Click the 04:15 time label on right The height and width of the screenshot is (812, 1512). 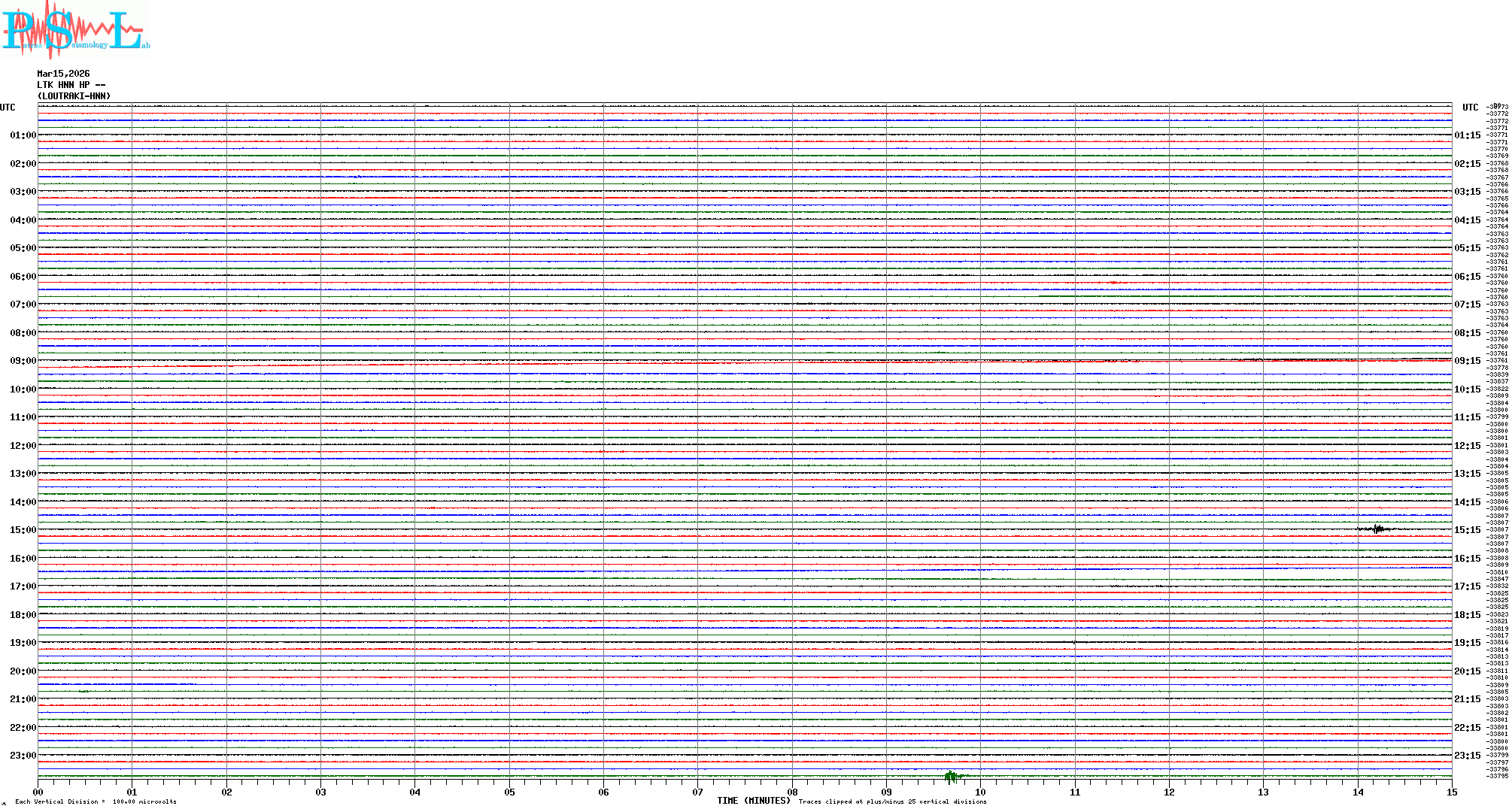click(1467, 220)
